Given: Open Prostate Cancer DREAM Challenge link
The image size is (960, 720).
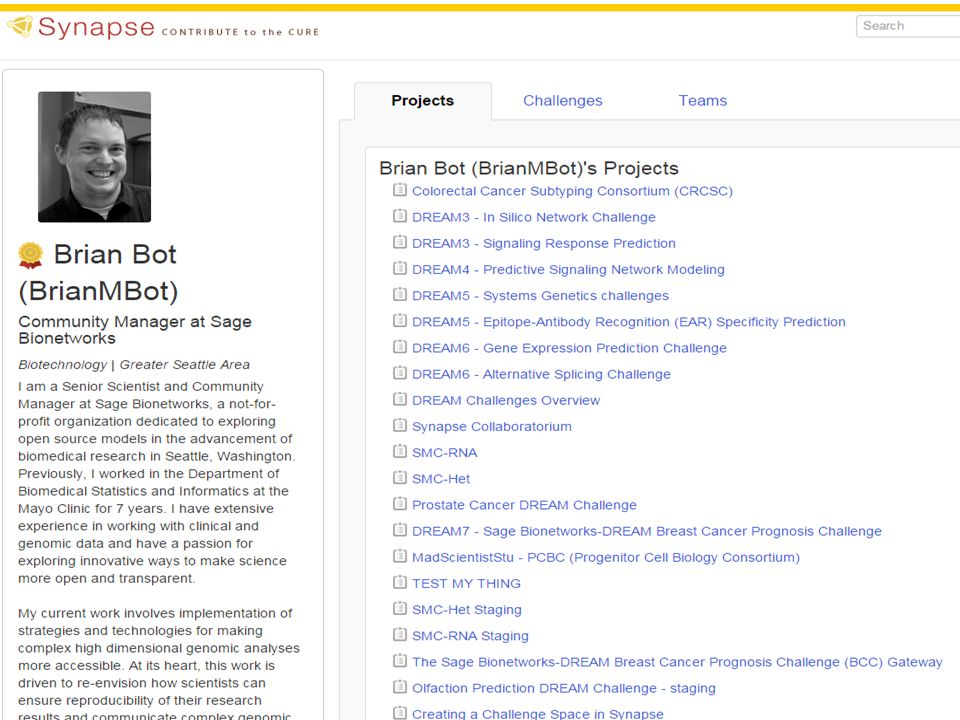Looking at the screenshot, I should [x=524, y=505].
